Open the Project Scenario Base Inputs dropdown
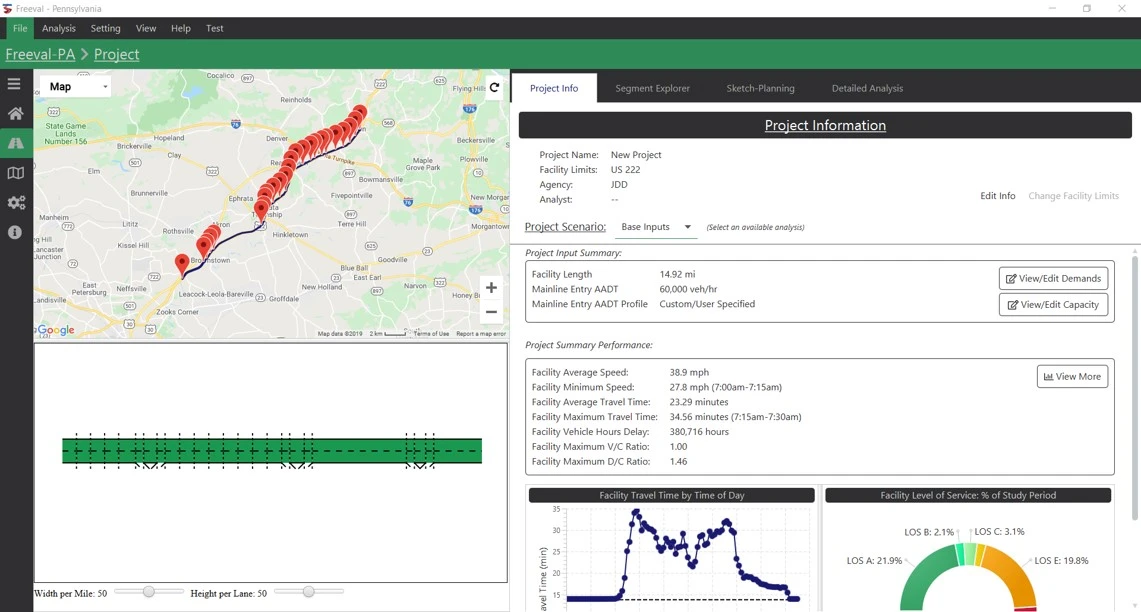The height and width of the screenshot is (612, 1141). [656, 227]
